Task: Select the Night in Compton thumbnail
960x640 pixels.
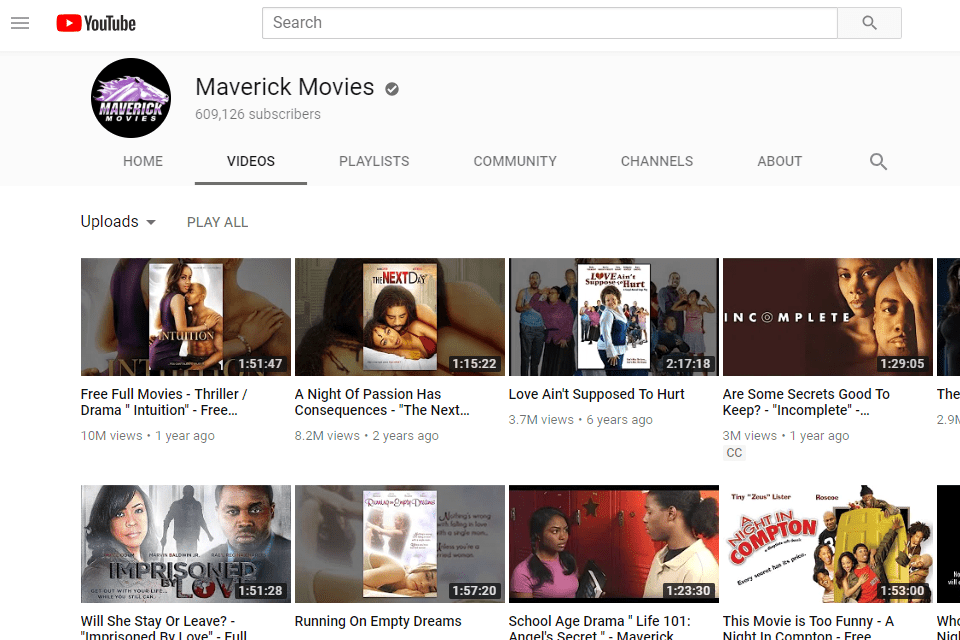Action: tap(827, 544)
